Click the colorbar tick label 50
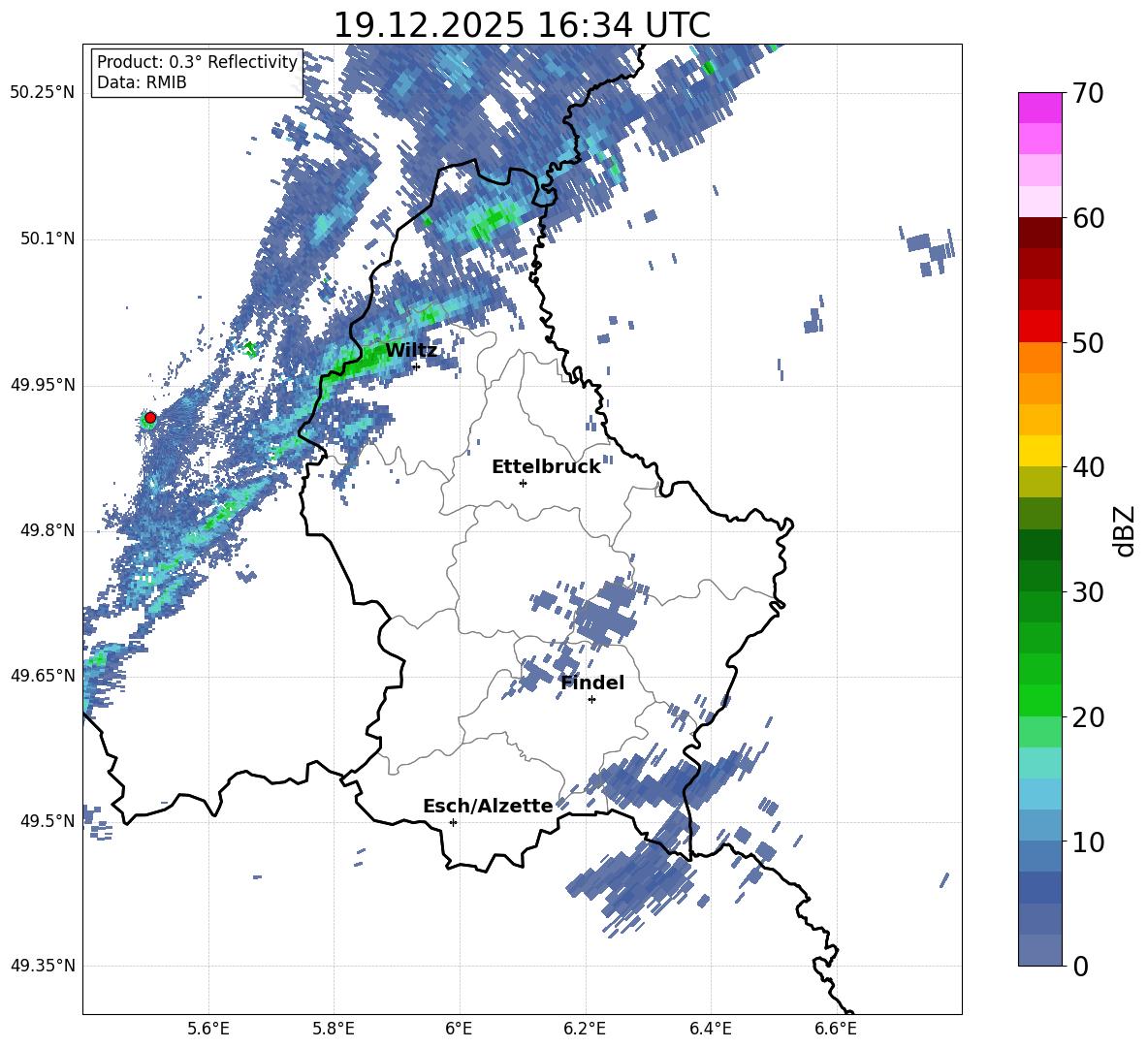The image size is (1148, 1048). click(1088, 342)
